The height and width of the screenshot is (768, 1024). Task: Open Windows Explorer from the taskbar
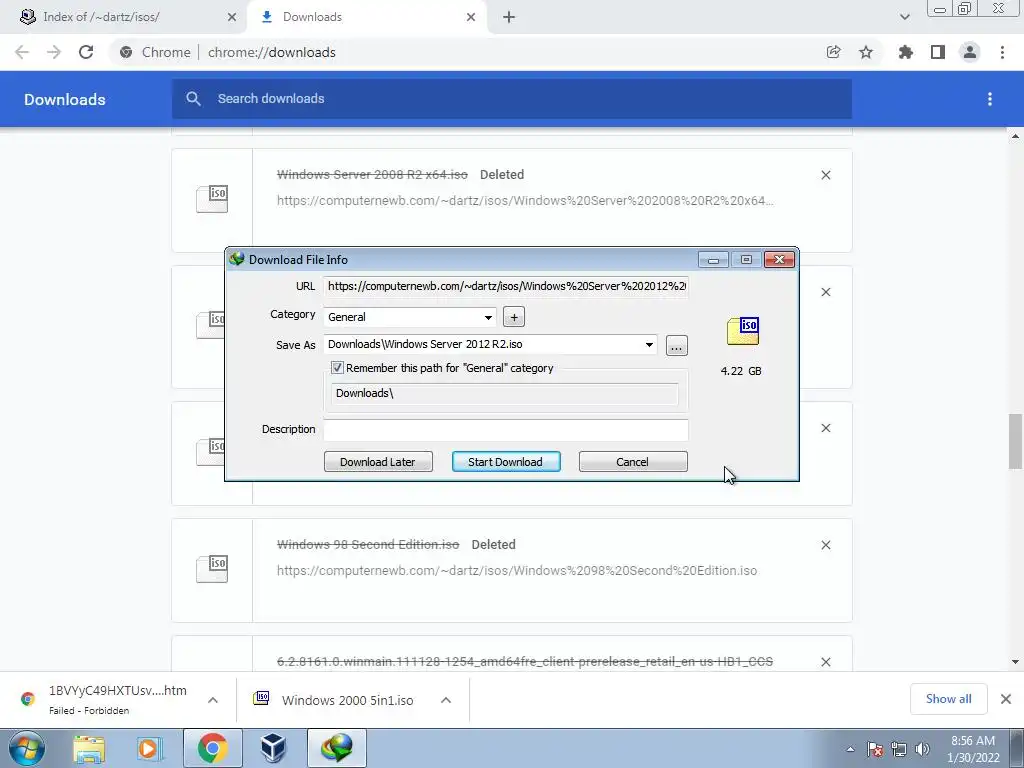pos(89,748)
